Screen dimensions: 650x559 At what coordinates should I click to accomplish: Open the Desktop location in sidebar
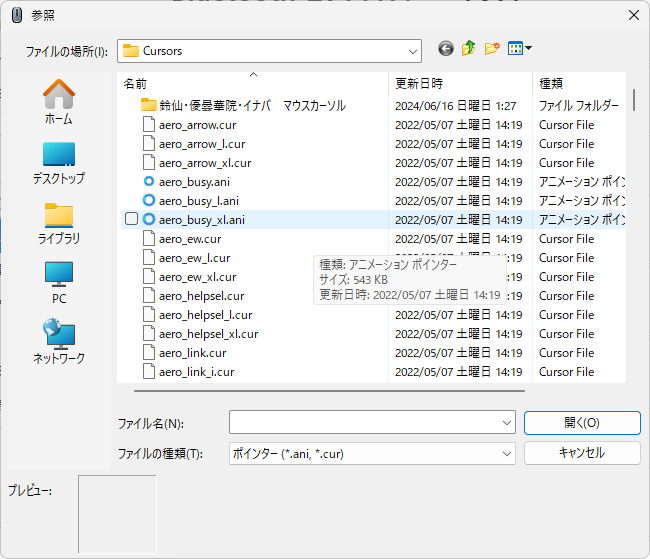(x=59, y=163)
